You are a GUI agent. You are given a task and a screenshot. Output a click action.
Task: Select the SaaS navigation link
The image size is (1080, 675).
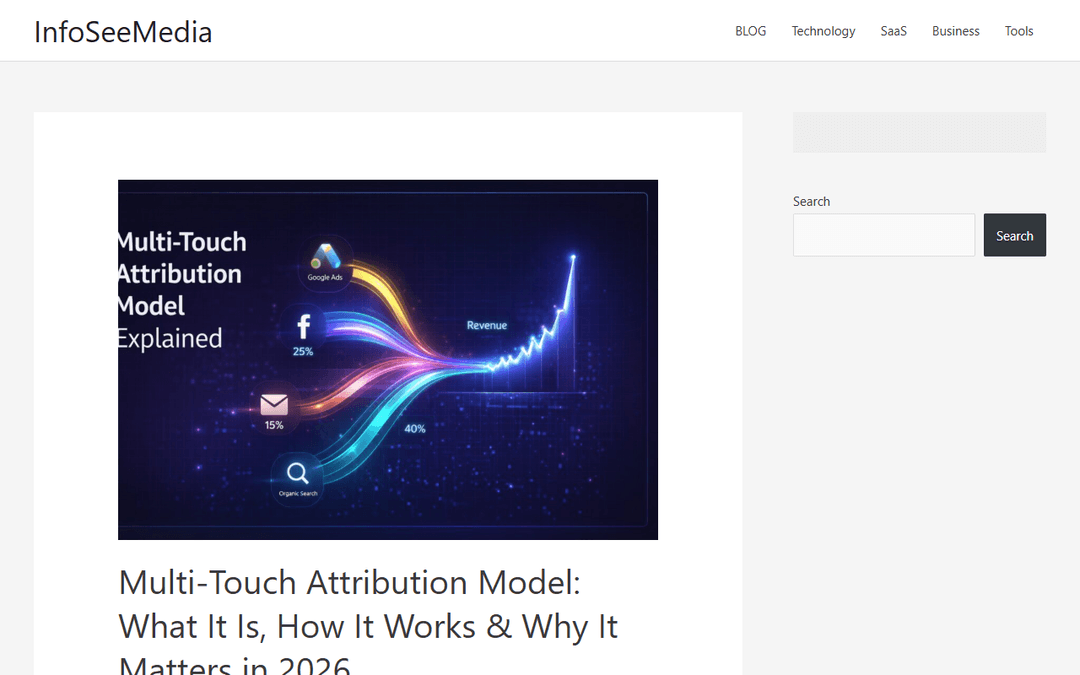tap(893, 31)
